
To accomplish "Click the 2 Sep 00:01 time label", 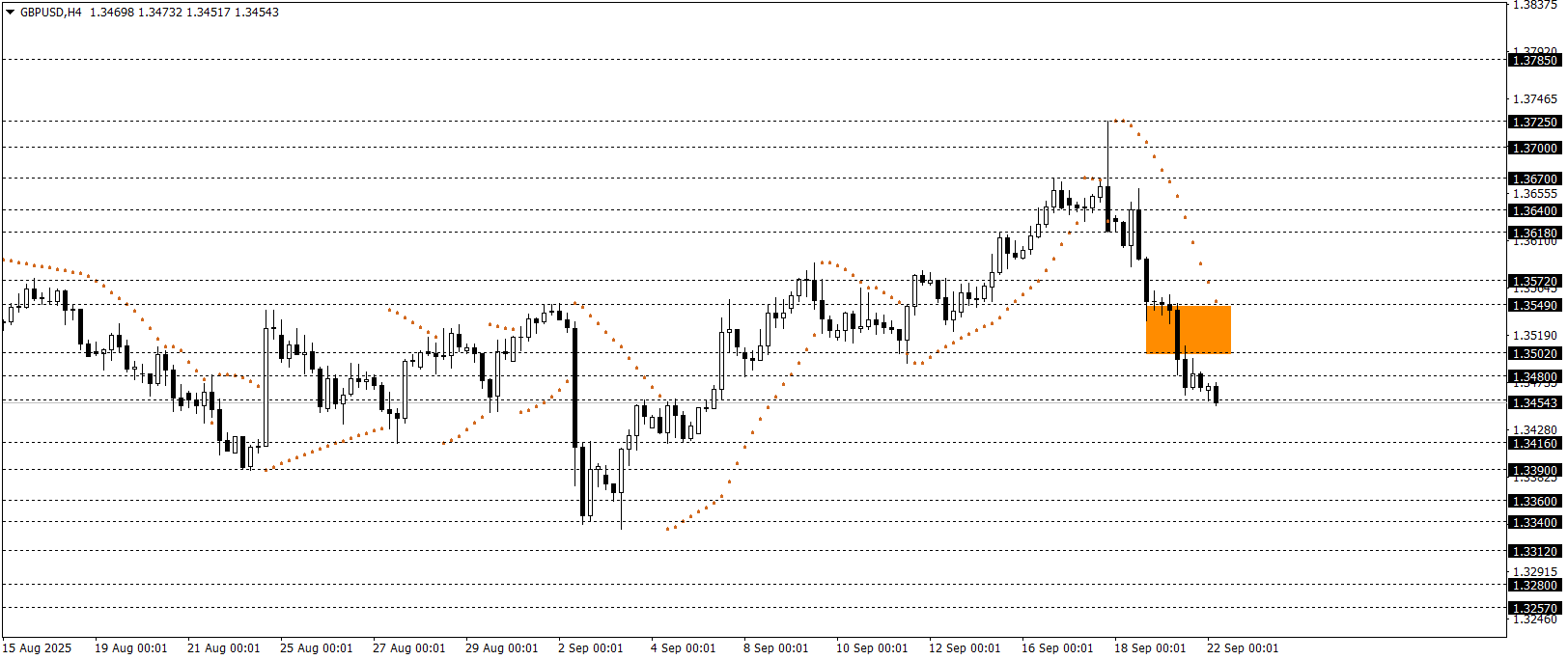I will [590, 647].
